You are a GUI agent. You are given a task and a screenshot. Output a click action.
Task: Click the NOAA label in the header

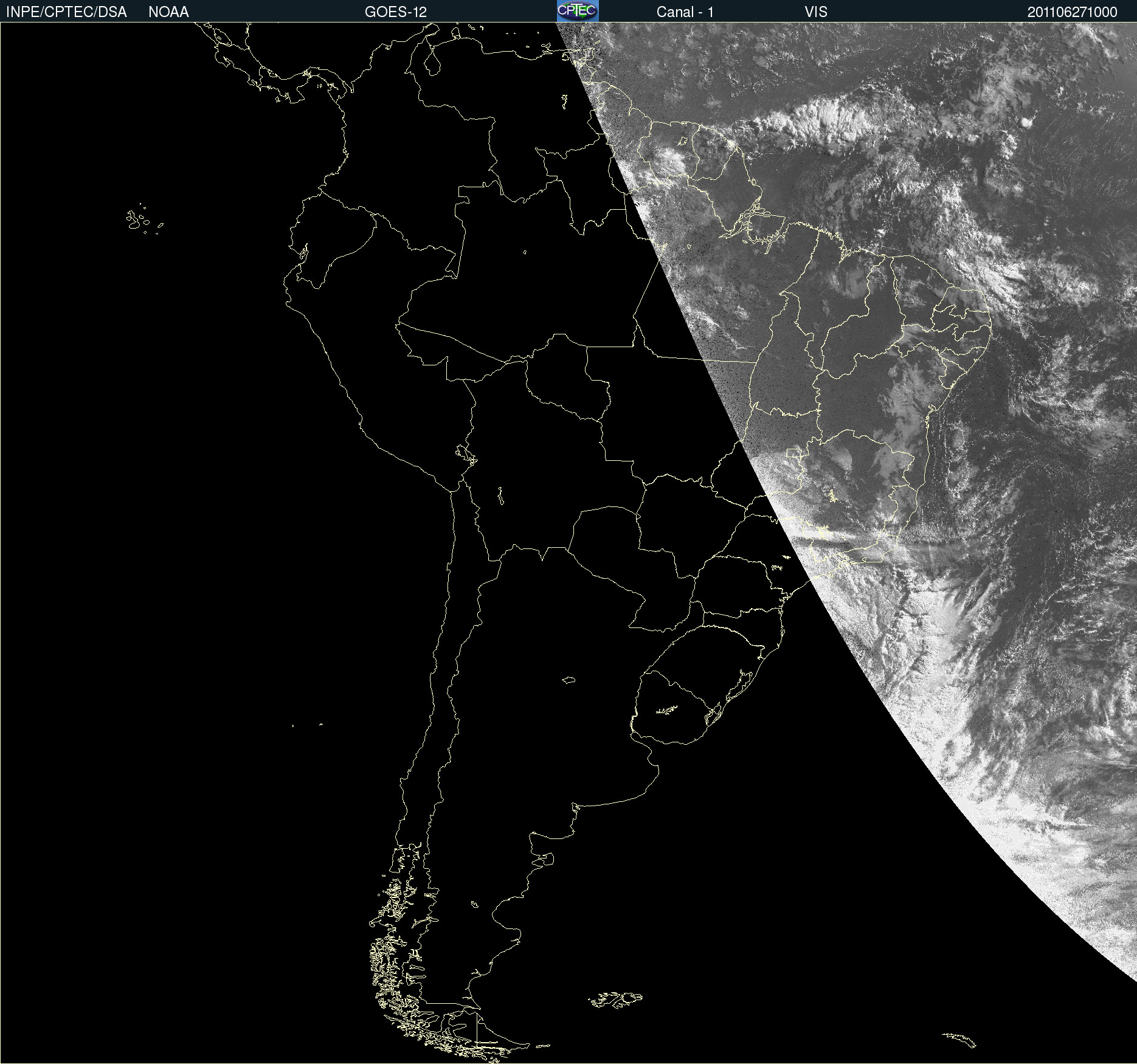168,12
